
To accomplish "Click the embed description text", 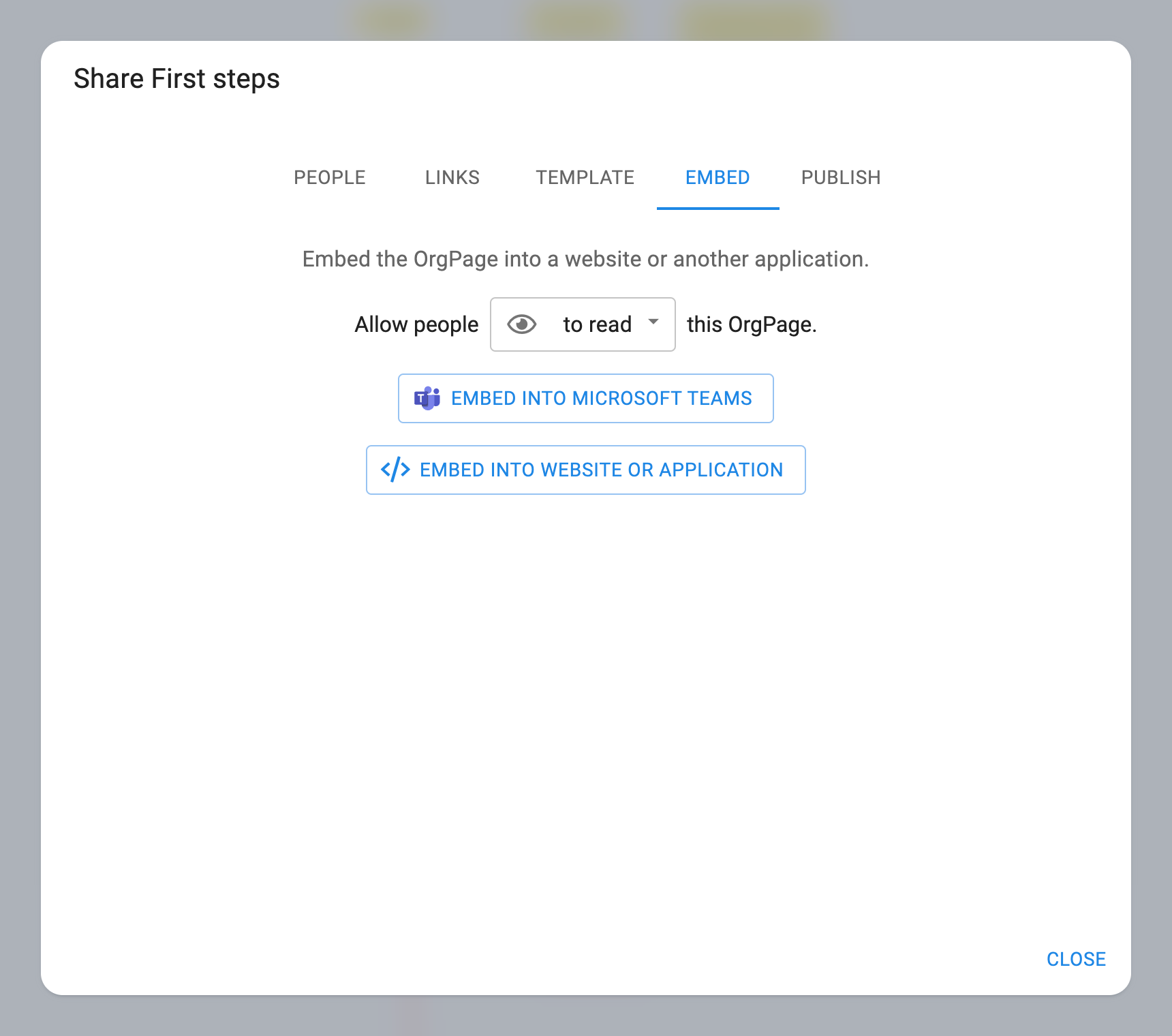I will click(585, 260).
